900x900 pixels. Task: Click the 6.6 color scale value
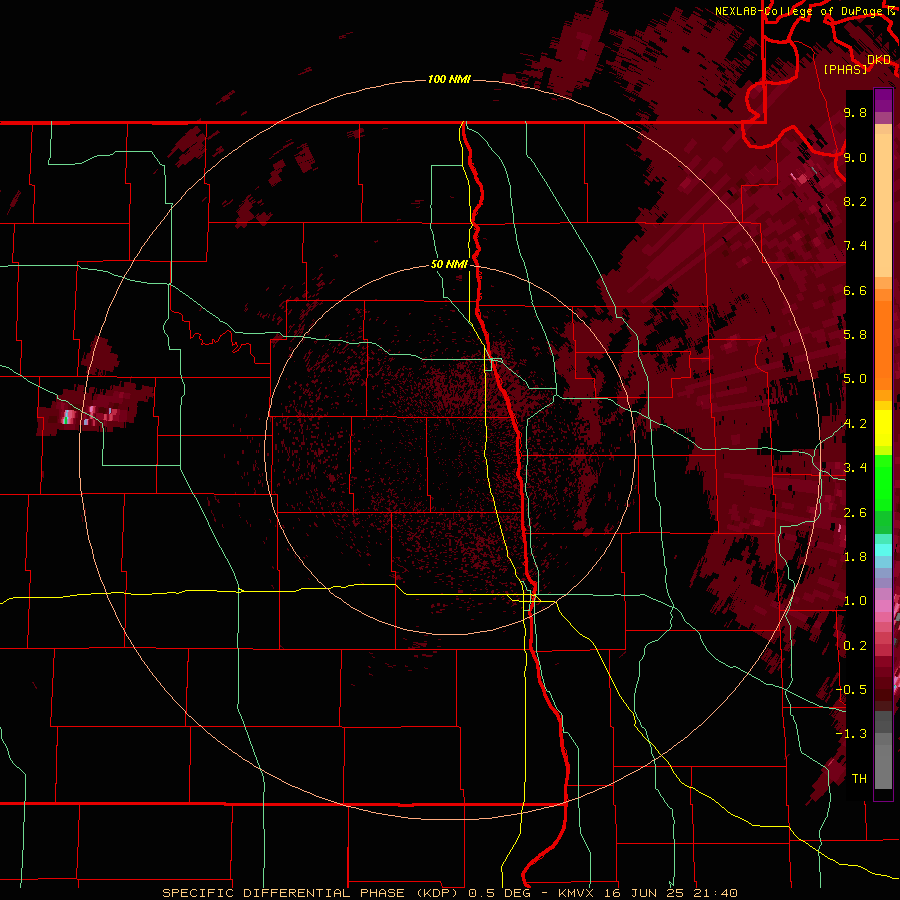coord(855,290)
